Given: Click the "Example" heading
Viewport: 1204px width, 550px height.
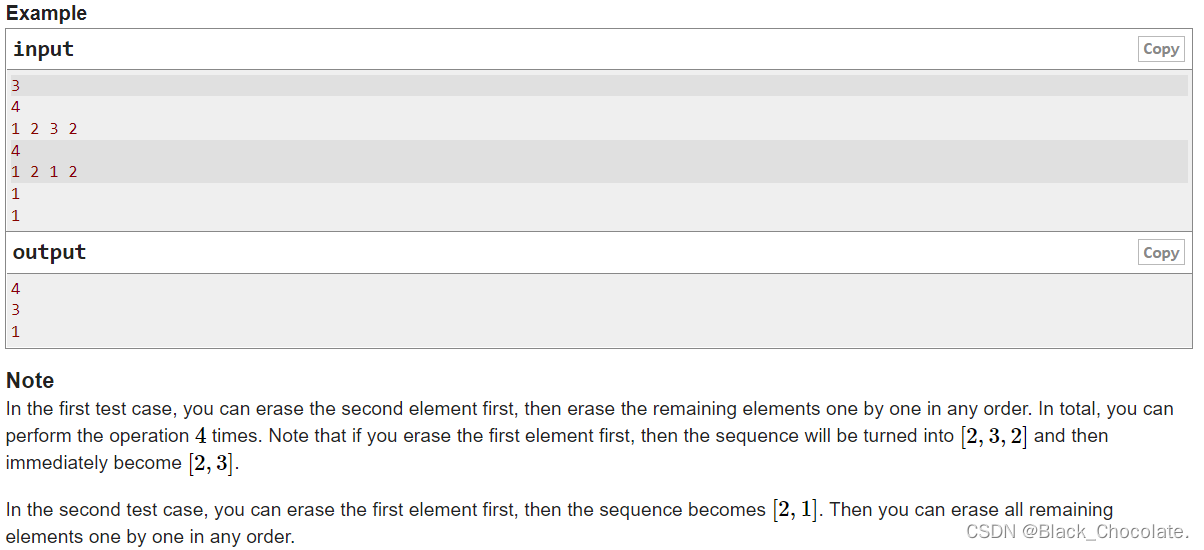Looking at the screenshot, I should point(46,13).
